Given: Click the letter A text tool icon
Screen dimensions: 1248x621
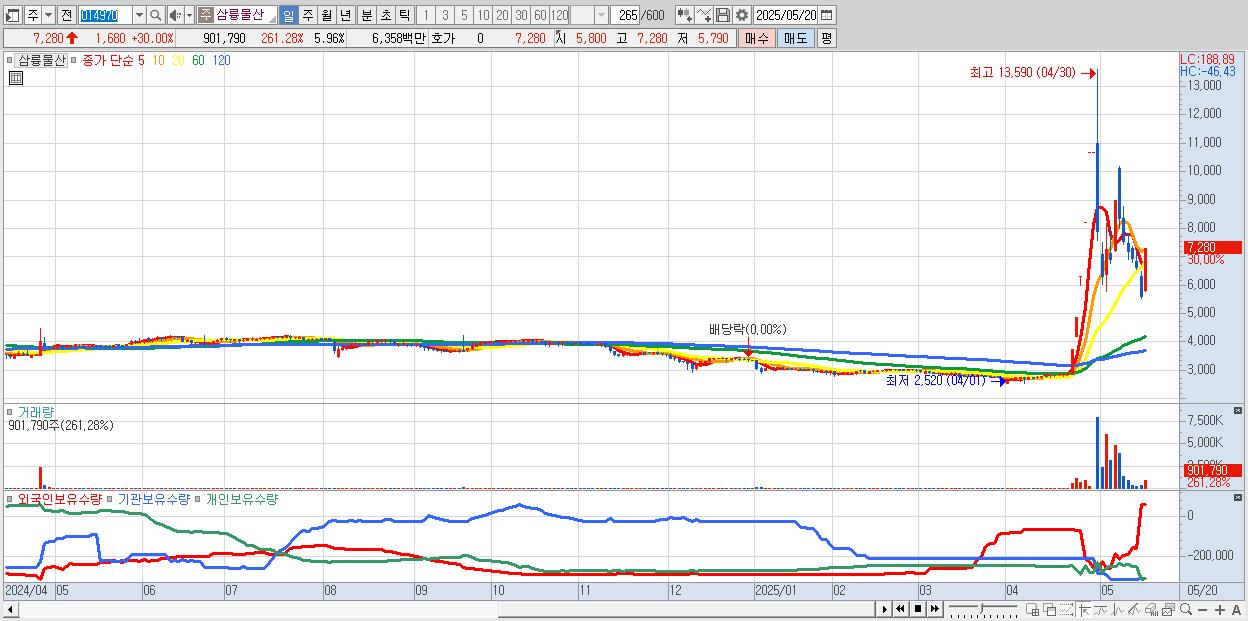Looking at the screenshot, I should (x=1236, y=609).
